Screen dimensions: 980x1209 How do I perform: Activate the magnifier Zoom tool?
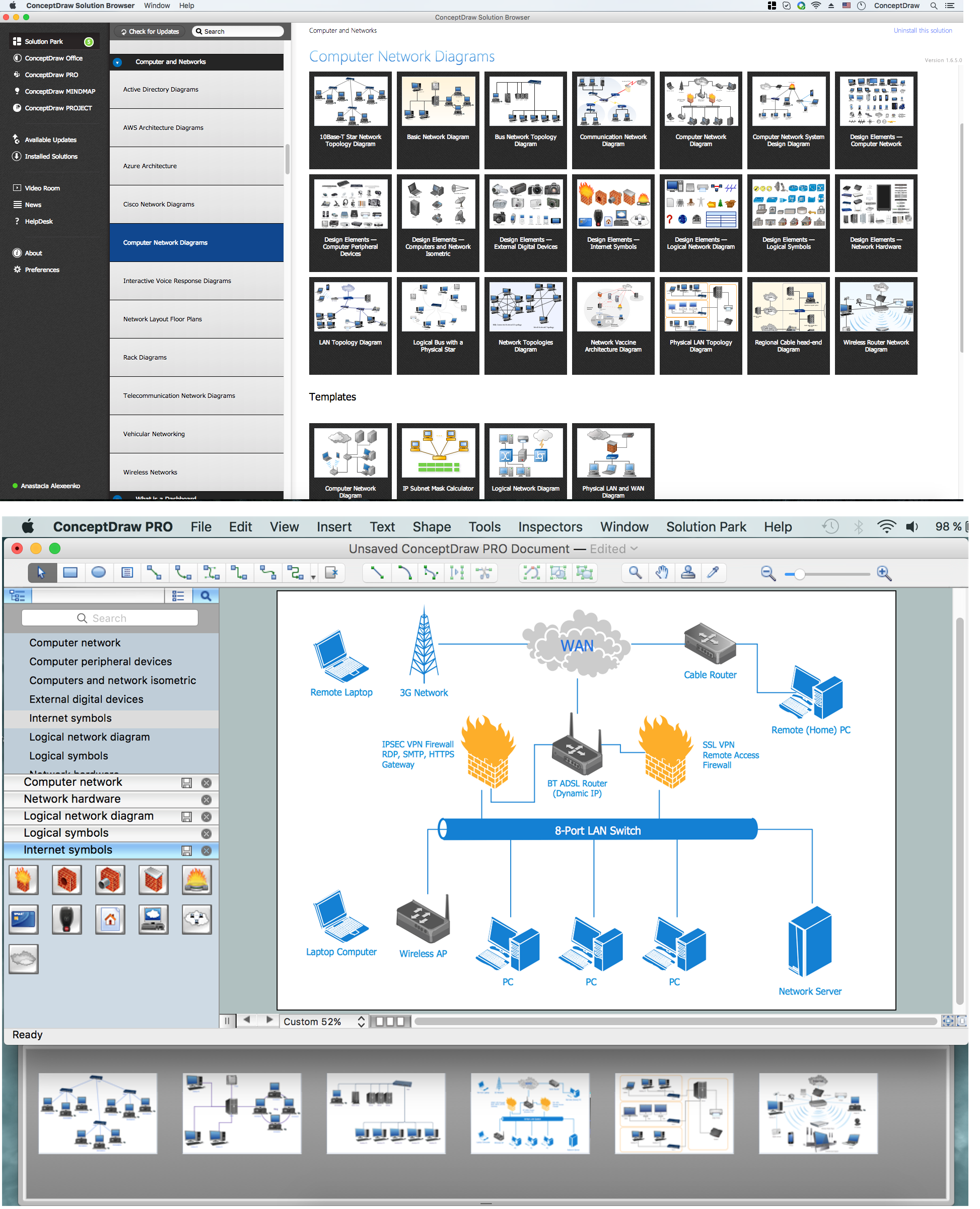pos(635,573)
